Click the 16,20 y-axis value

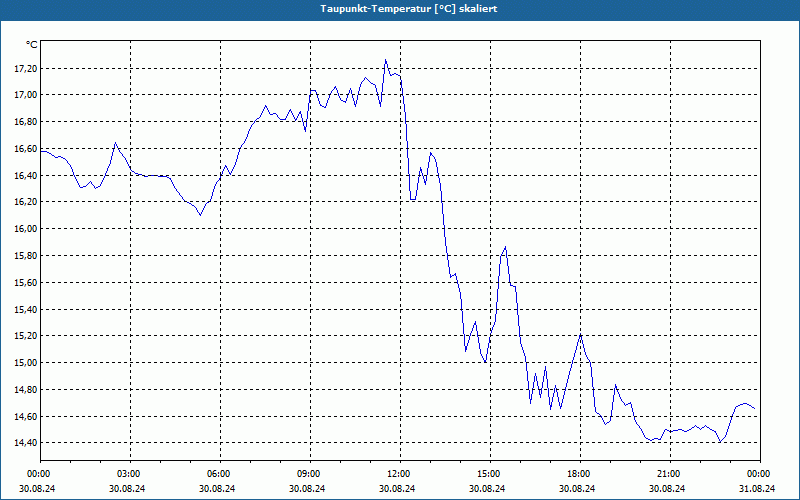pos(24,202)
